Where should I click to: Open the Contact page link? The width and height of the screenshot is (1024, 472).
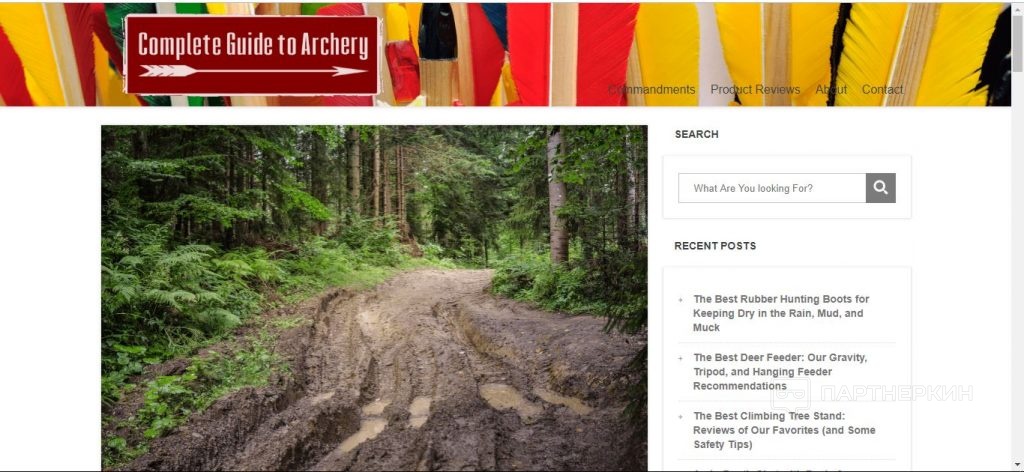882,89
